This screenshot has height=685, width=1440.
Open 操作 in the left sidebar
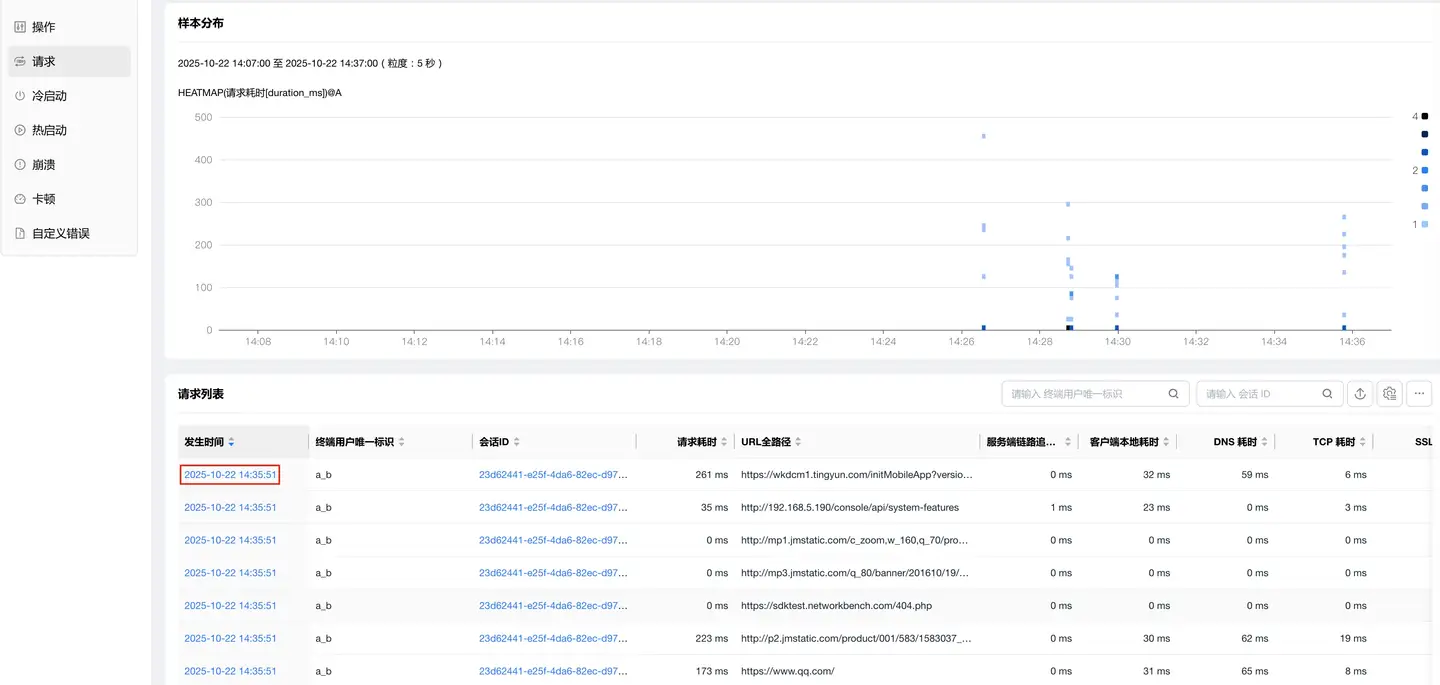click(x=43, y=27)
